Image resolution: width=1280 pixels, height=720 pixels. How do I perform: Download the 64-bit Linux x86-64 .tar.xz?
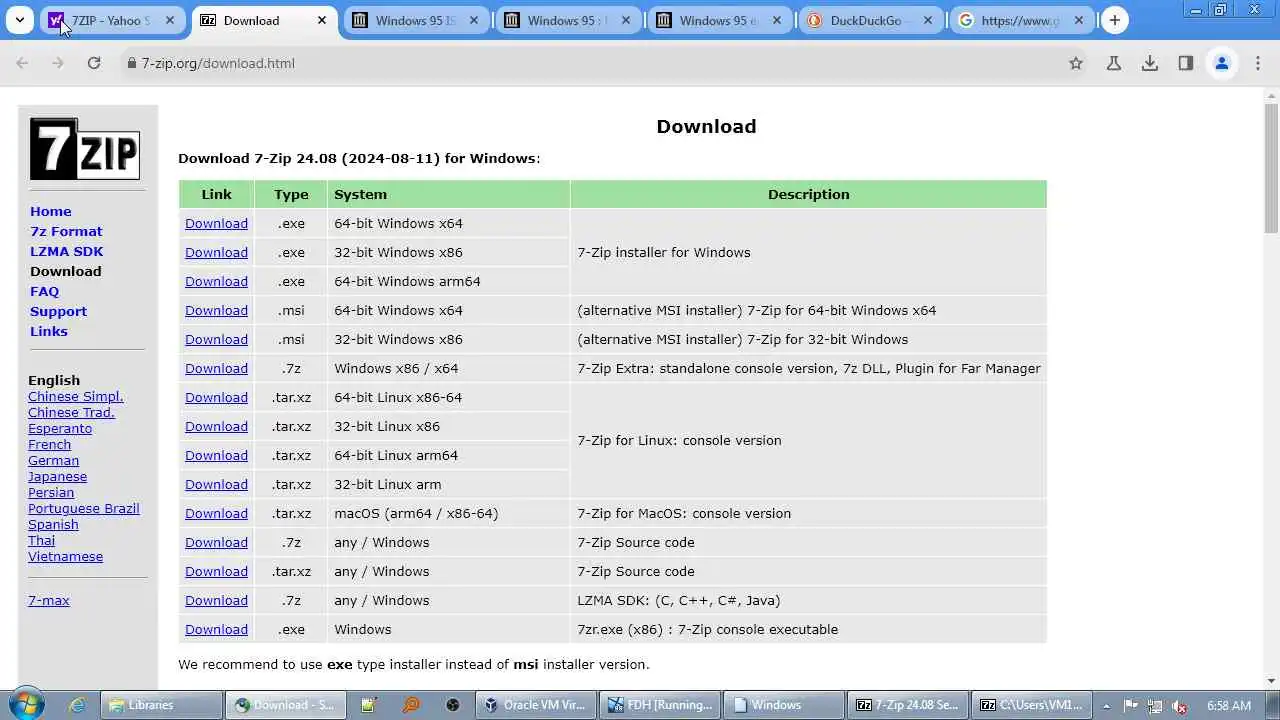216,397
